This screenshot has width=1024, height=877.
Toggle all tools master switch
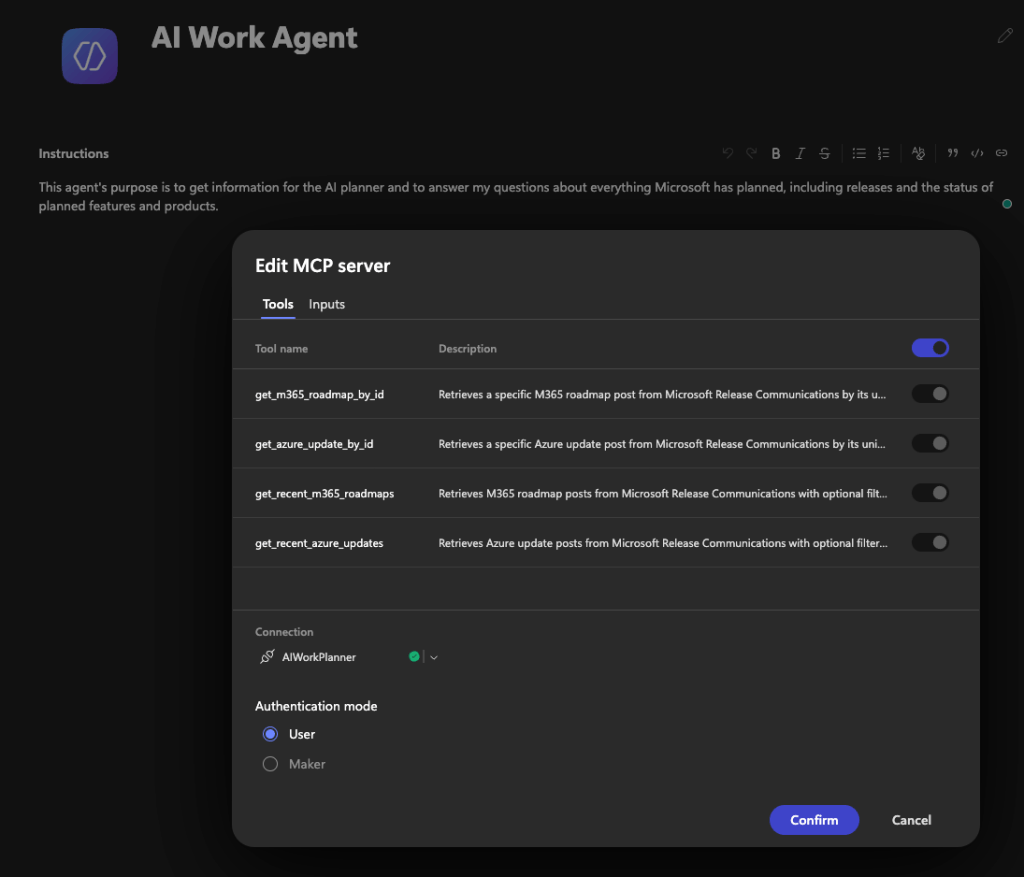(930, 348)
